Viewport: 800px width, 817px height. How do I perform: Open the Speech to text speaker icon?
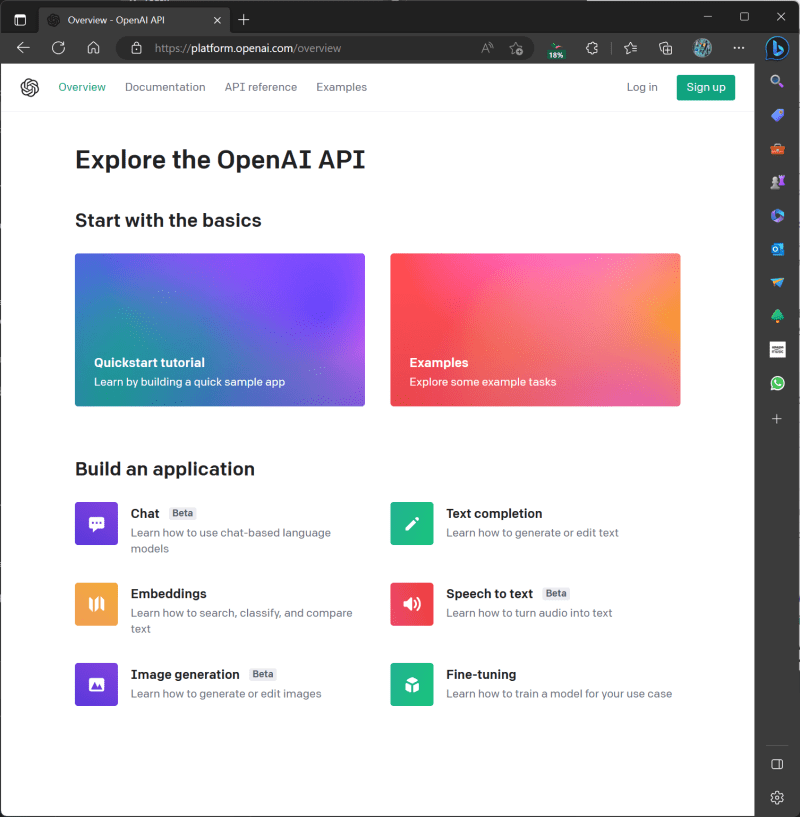(x=412, y=604)
